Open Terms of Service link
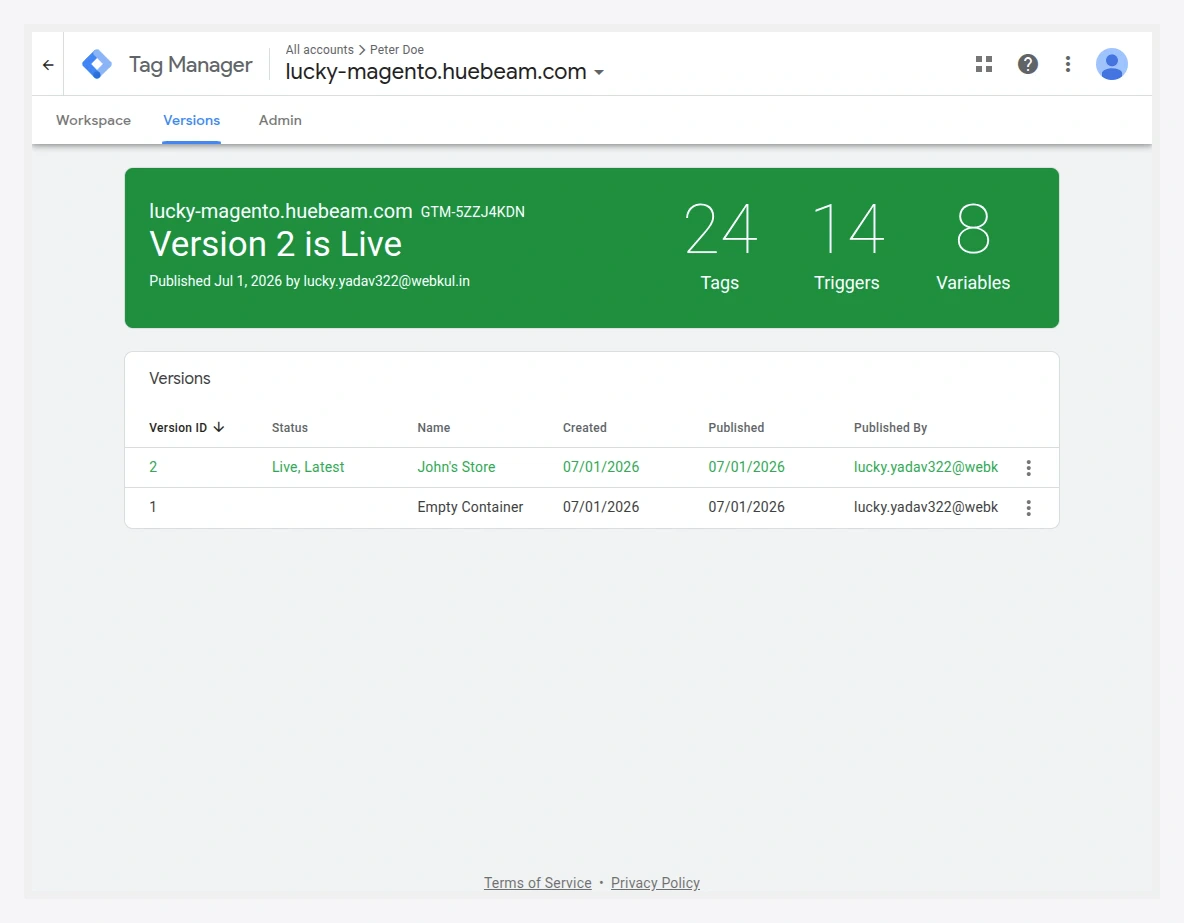The height and width of the screenshot is (923, 1184). tap(538, 883)
